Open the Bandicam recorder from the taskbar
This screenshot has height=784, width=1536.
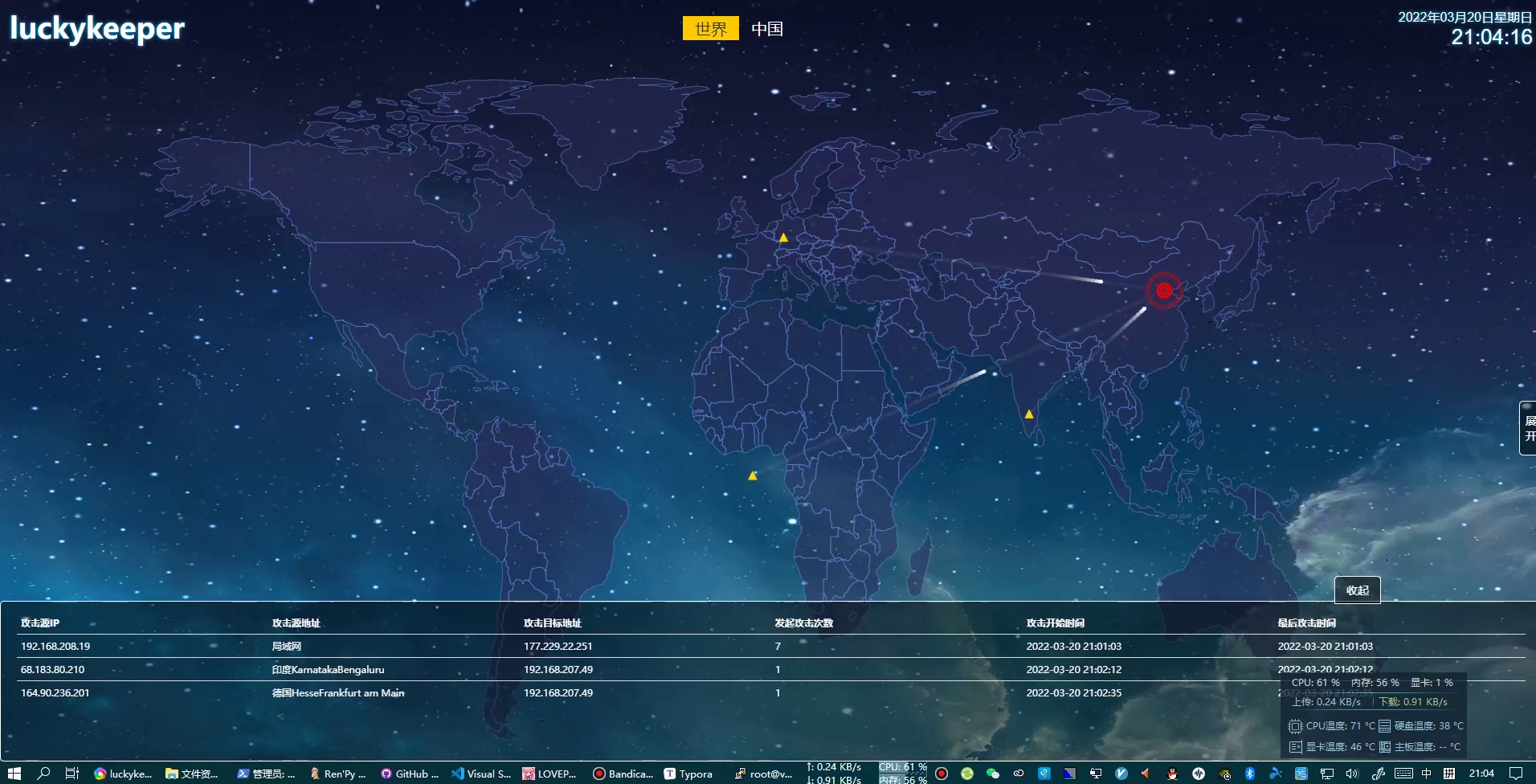pyautogui.click(x=623, y=774)
